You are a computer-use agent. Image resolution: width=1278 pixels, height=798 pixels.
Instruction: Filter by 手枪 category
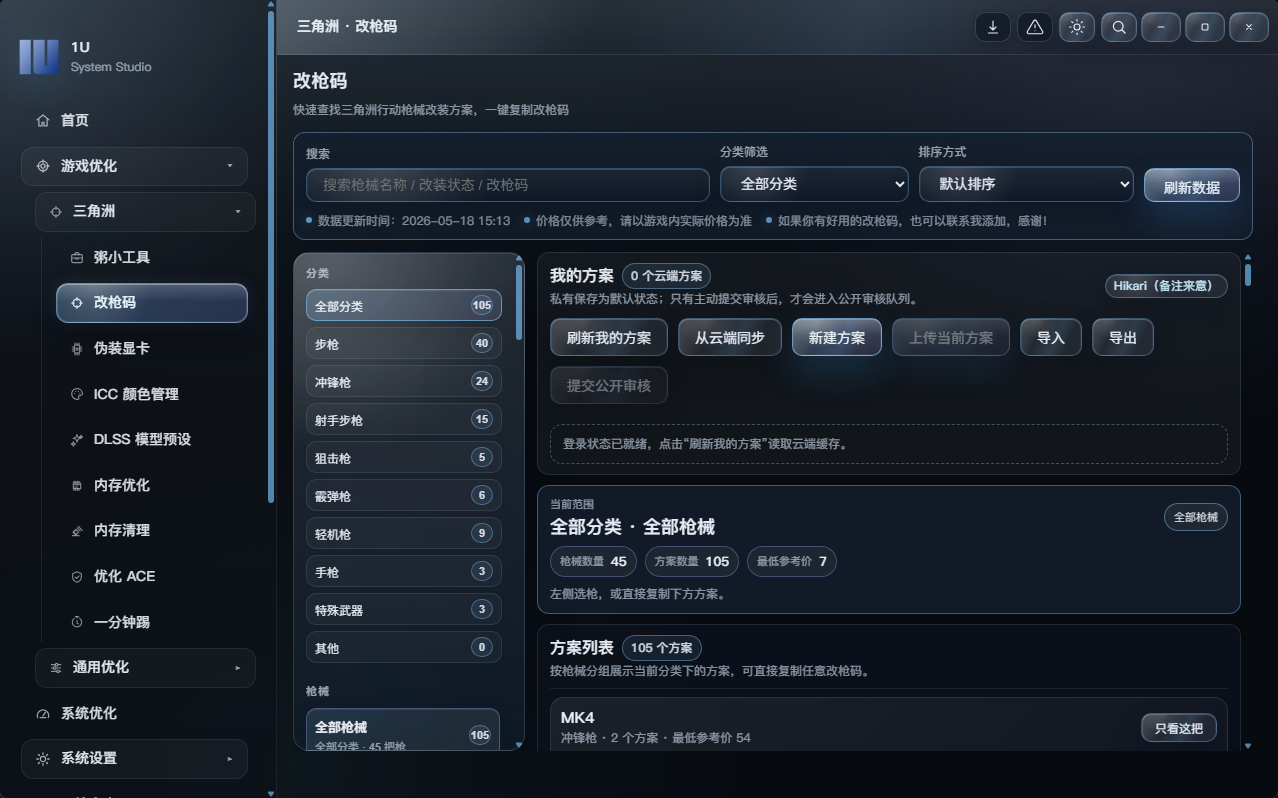point(404,572)
